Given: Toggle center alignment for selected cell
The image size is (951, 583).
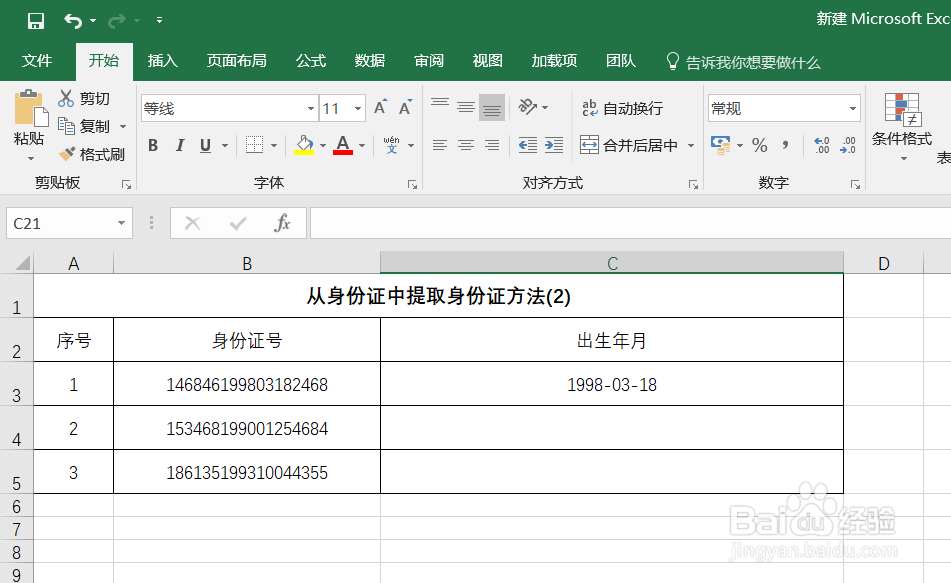Looking at the screenshot, I should [x=465, y=145].
